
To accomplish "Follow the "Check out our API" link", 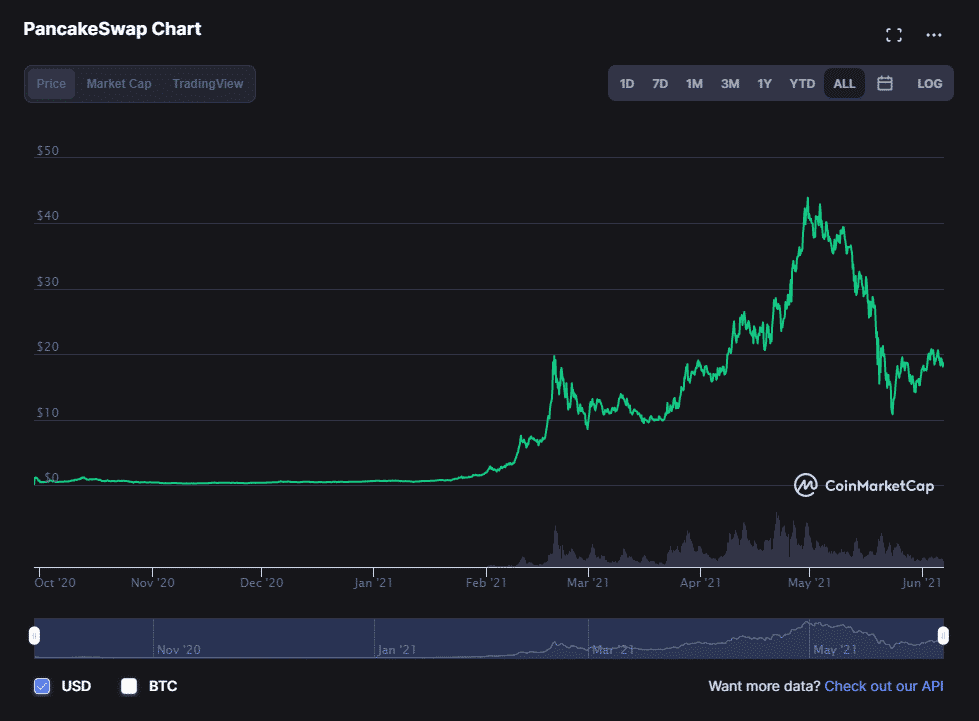I will point(883,686).
